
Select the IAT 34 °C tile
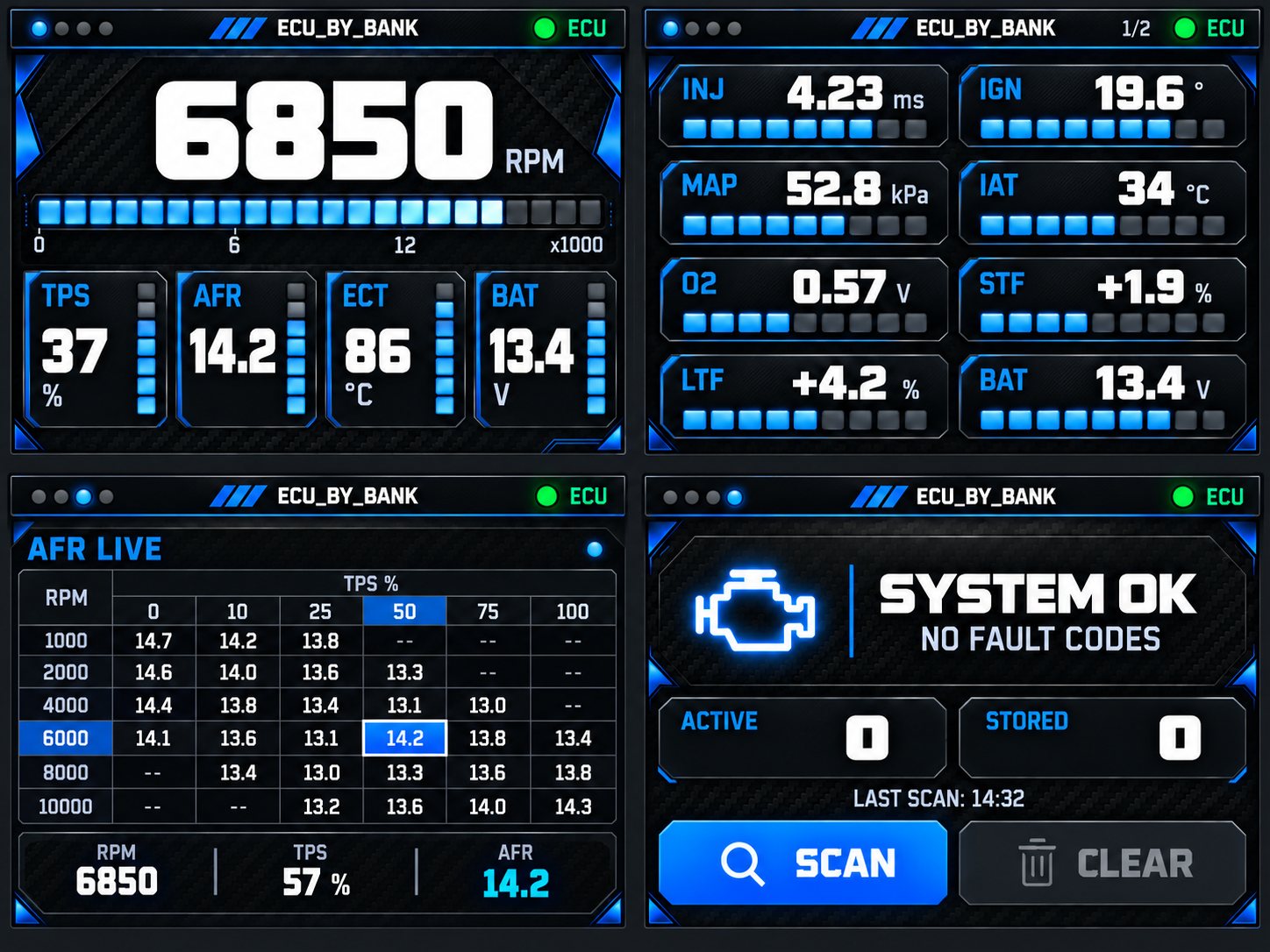point(1102,202)
